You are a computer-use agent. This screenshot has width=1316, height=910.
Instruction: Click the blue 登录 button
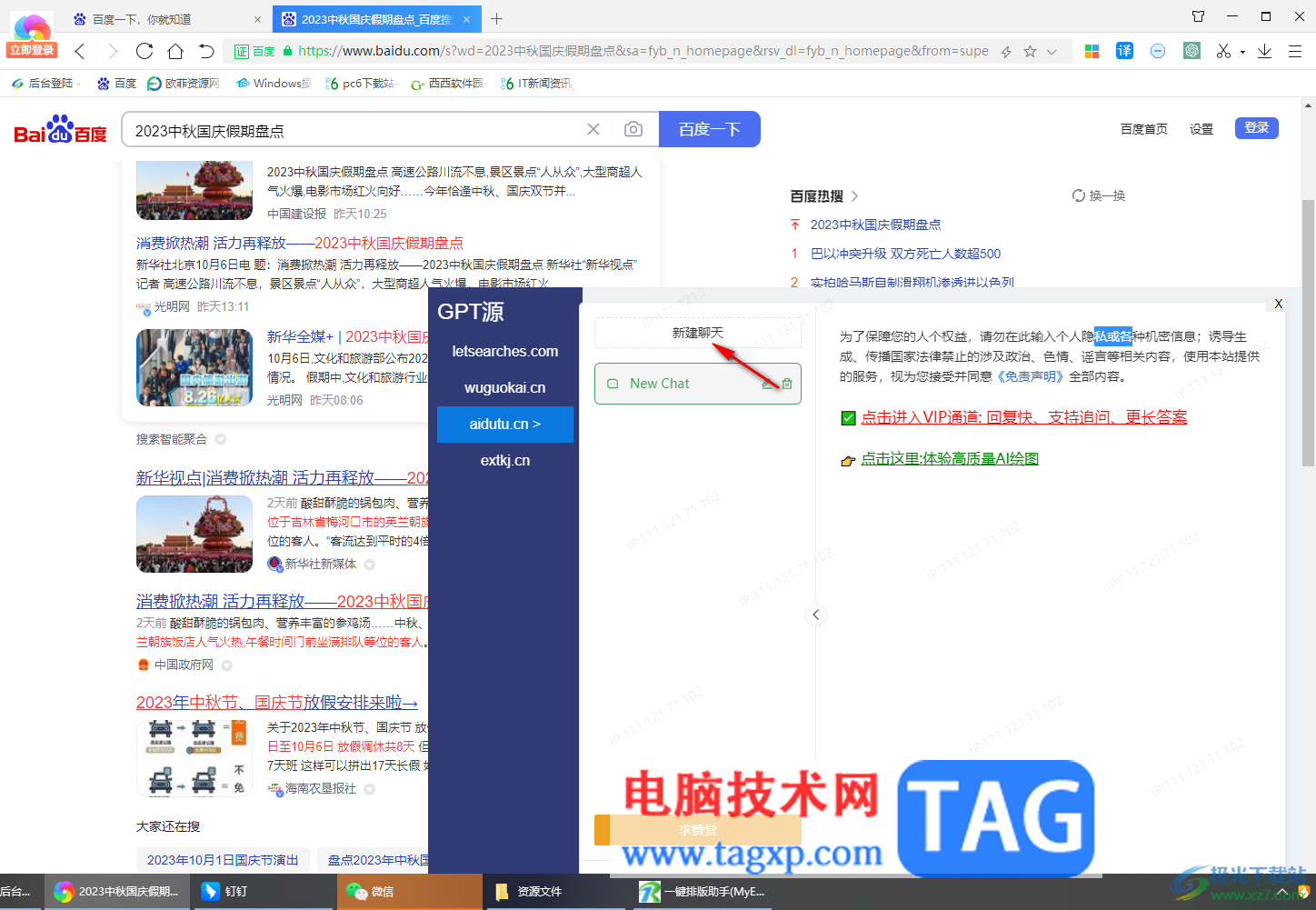tap(1257, 128)
